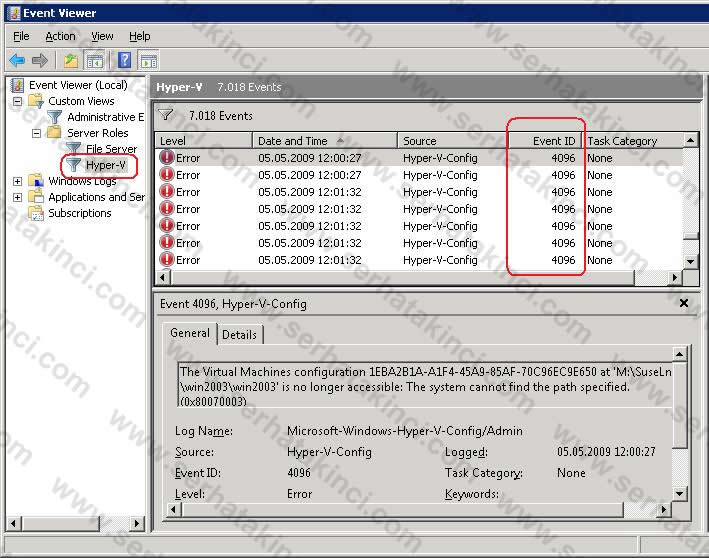Click the Hyper-V funnel icon in tree
Image resolution: width=709 pixels, height=558 pixels.
click(x=73, y=165)
